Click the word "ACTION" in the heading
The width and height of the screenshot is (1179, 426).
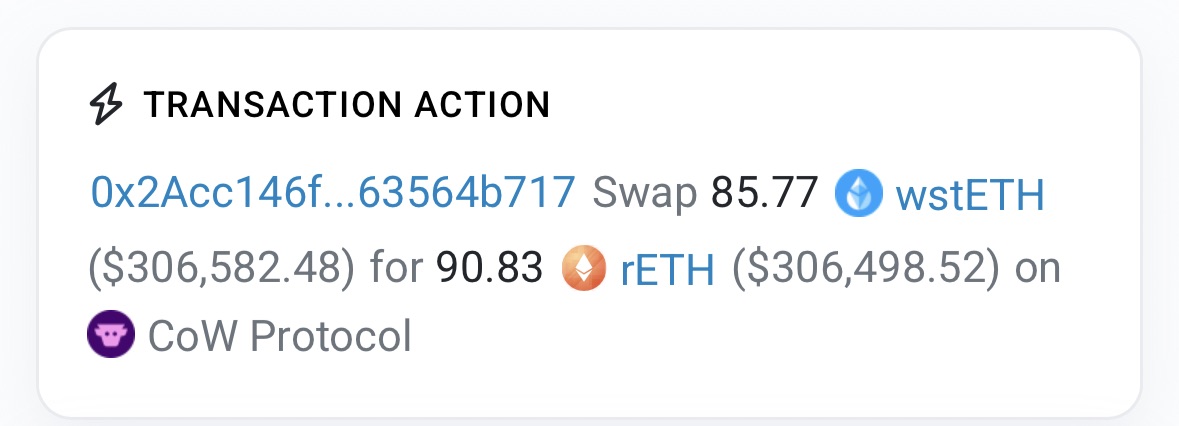(x=485, y=105)
